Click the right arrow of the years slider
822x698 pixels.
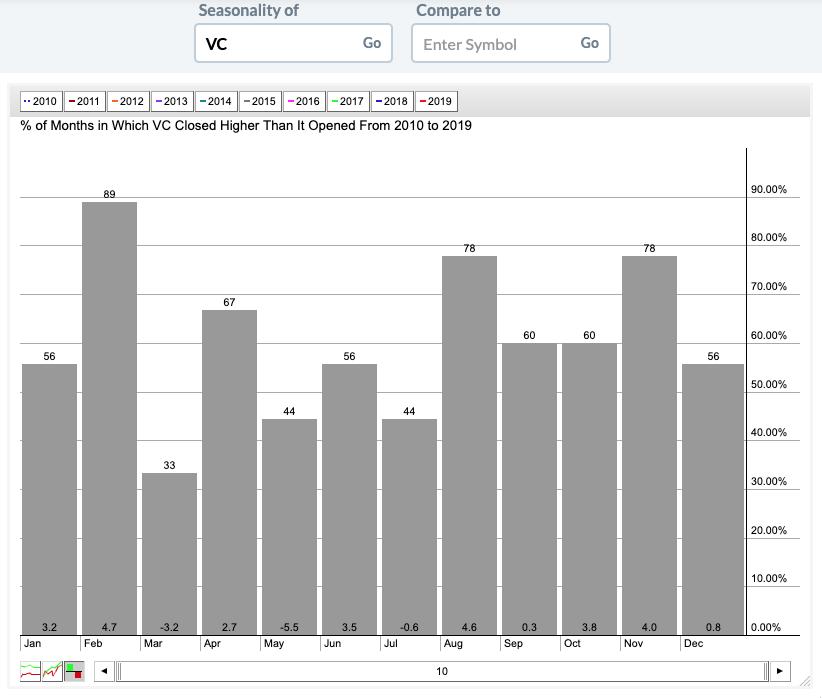click(780, 671)
